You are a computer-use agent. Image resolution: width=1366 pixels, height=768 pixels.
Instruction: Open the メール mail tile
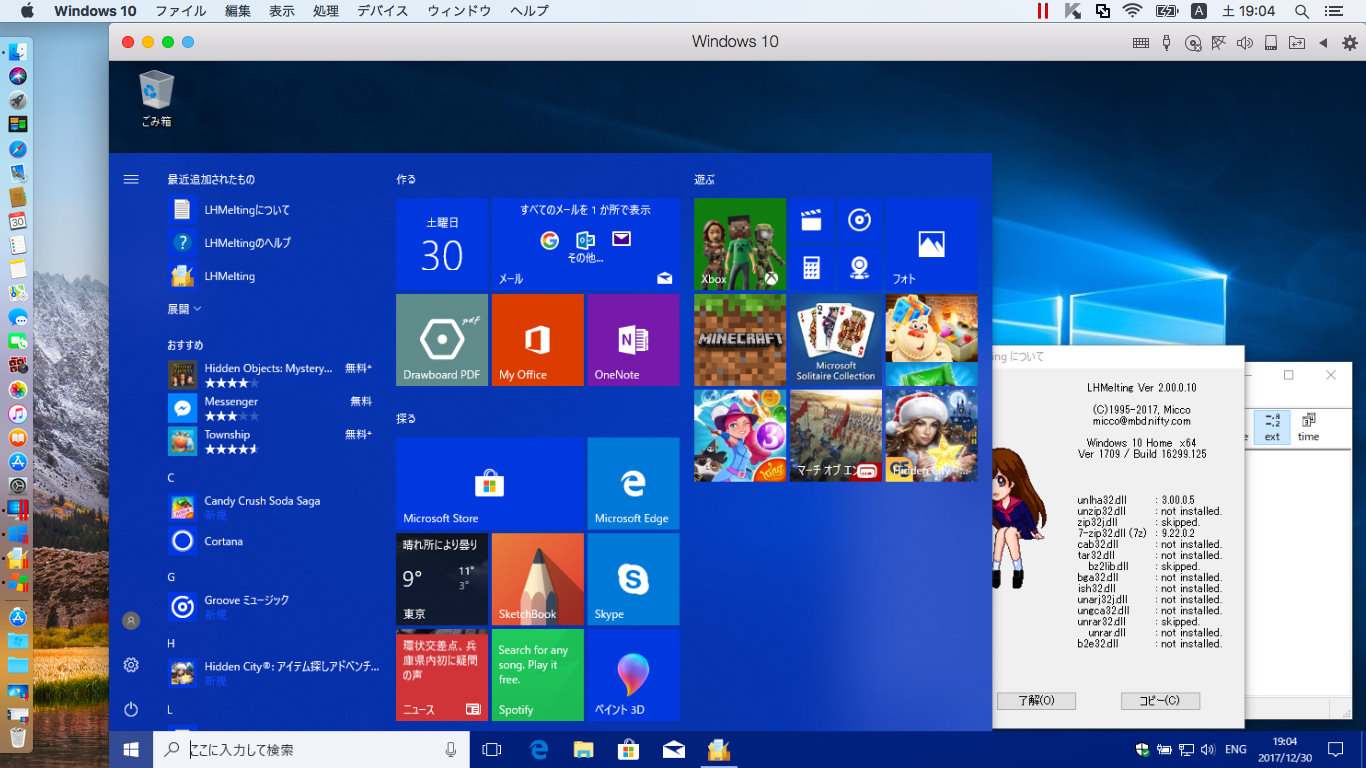585,244
